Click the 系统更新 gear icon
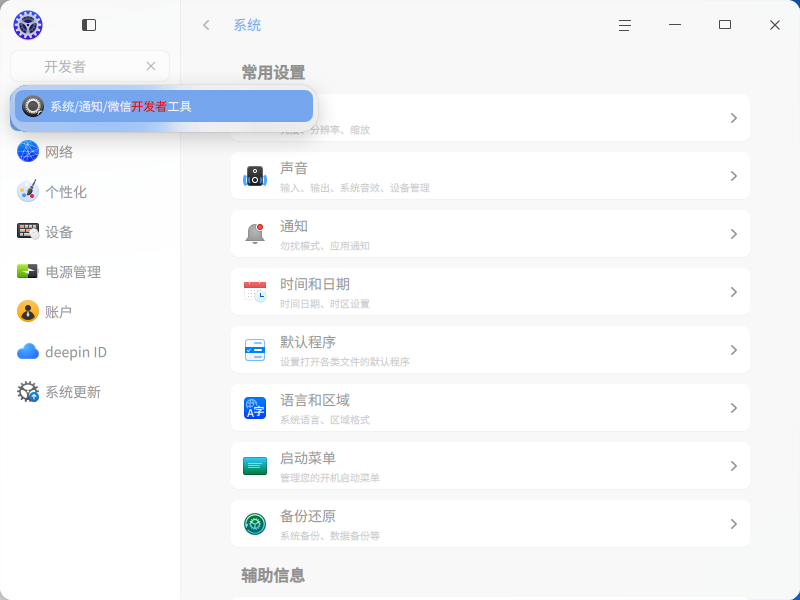The width and height of the screenshot is (800, 600). (28, 392)
